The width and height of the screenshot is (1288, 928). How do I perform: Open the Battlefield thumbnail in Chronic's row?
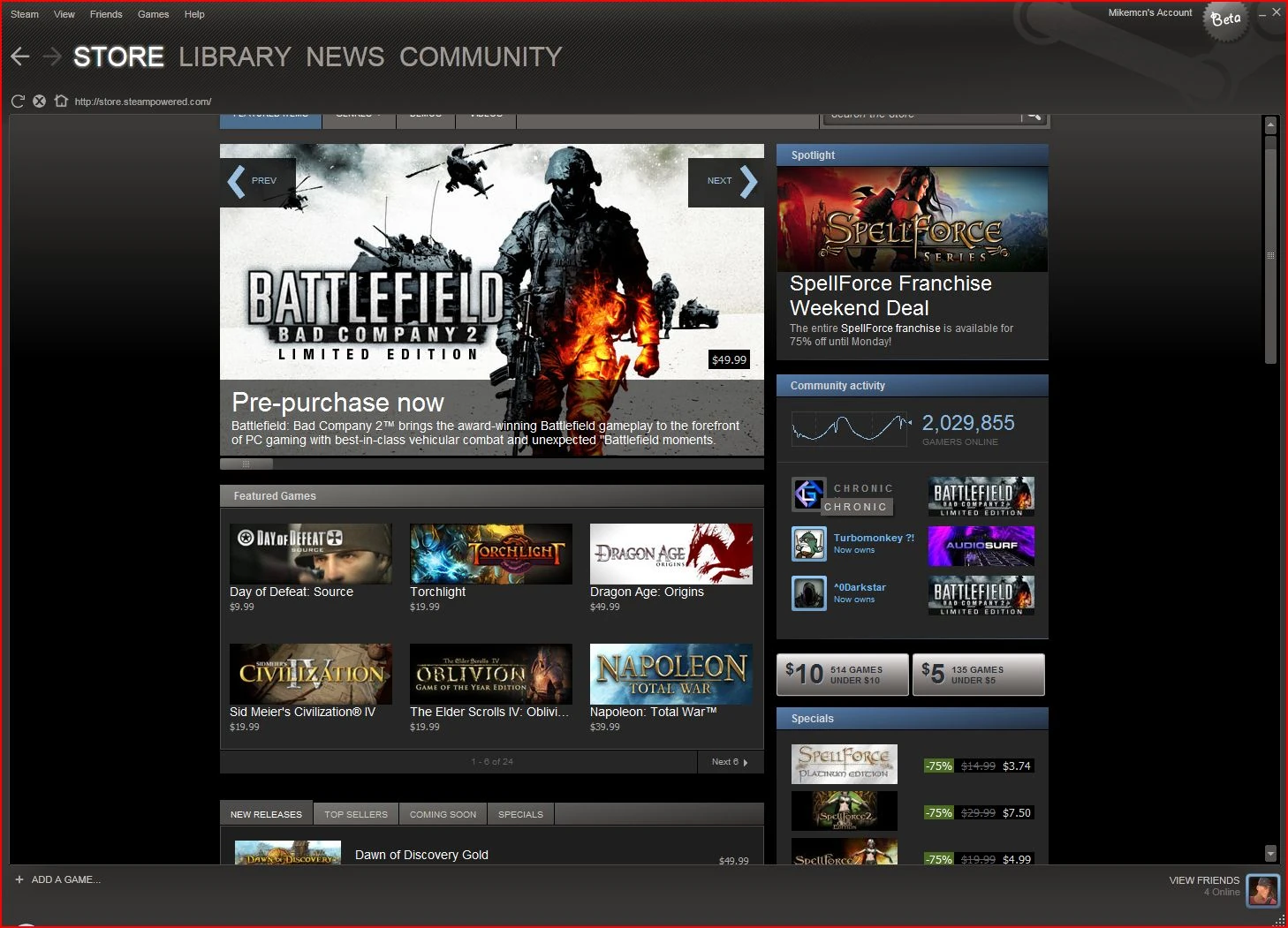pos(981,496)
